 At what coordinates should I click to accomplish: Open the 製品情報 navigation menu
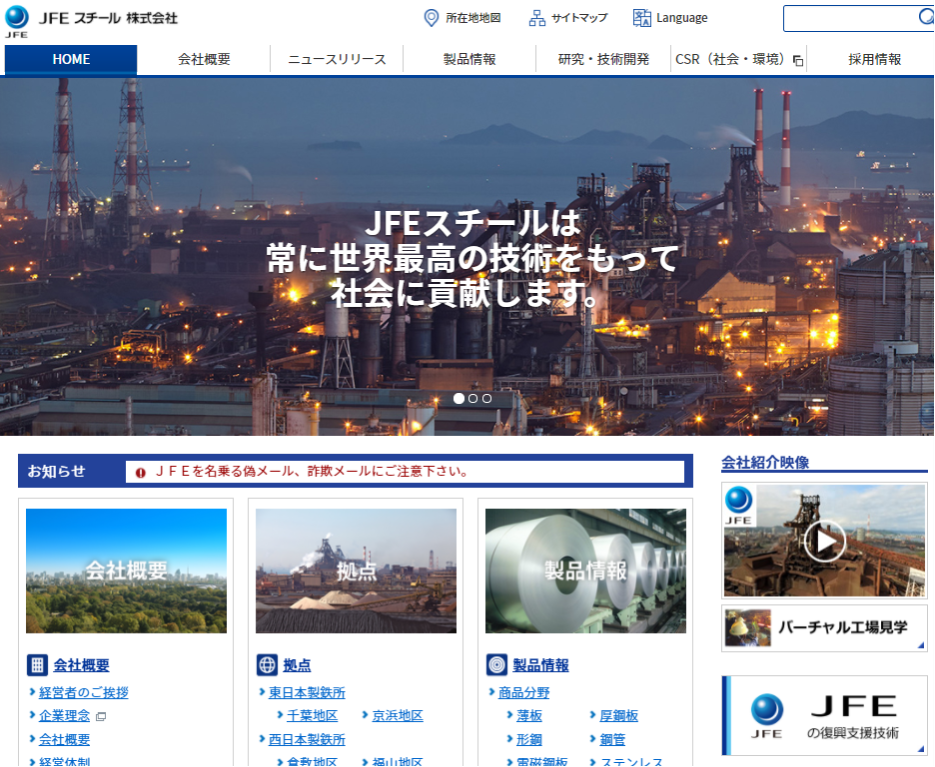(x=469, y=59)
